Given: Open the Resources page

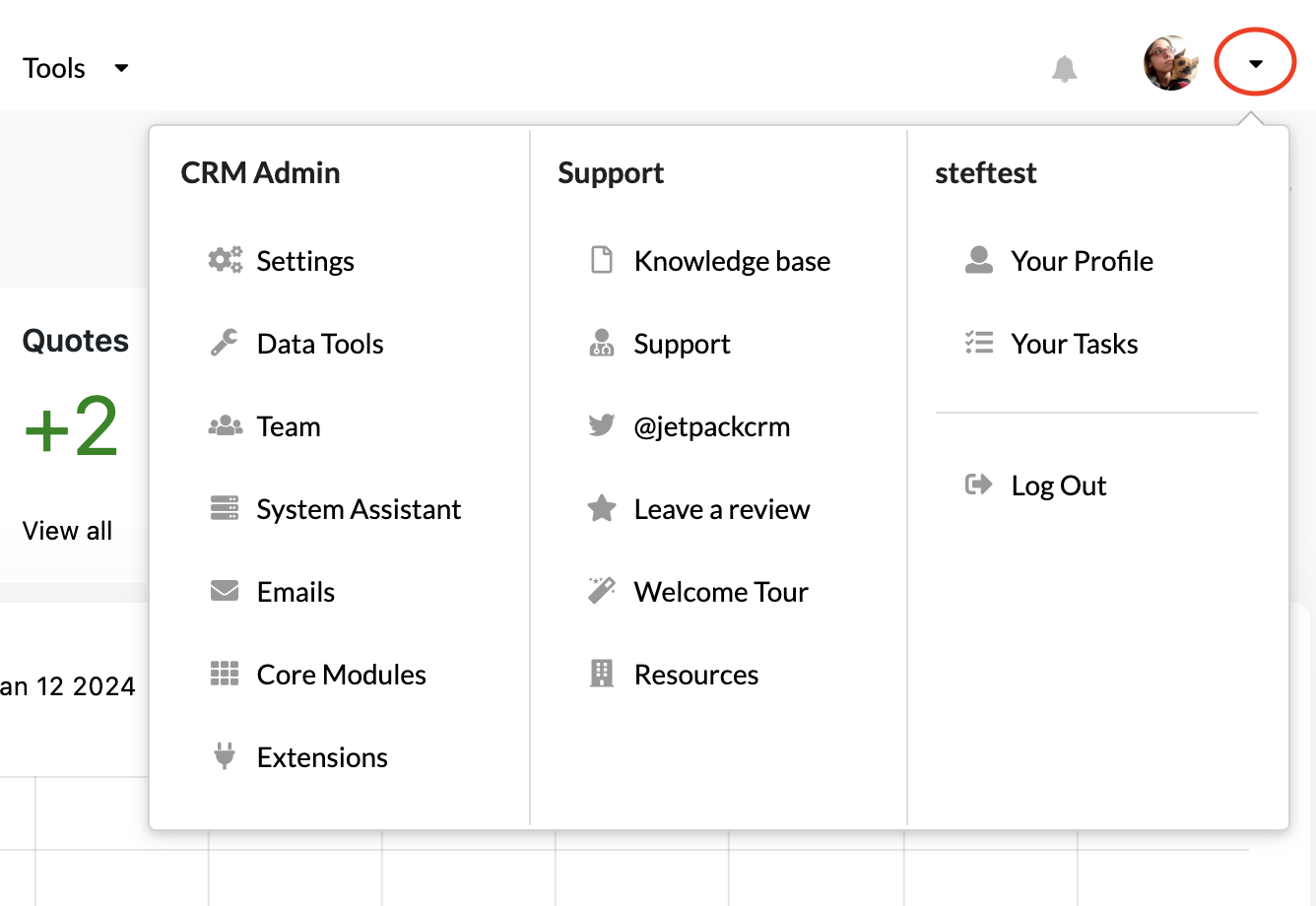Looking at the screenshot, I should pos(696,674).
